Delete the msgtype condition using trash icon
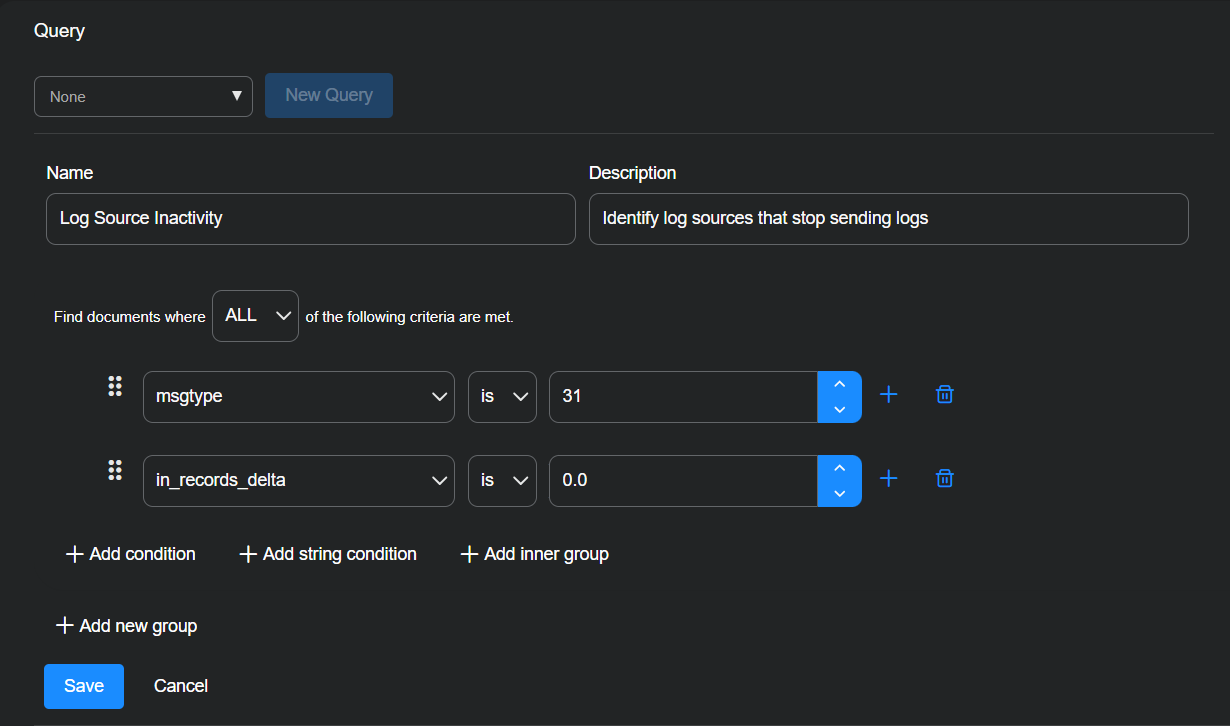 tap(944, 394)
